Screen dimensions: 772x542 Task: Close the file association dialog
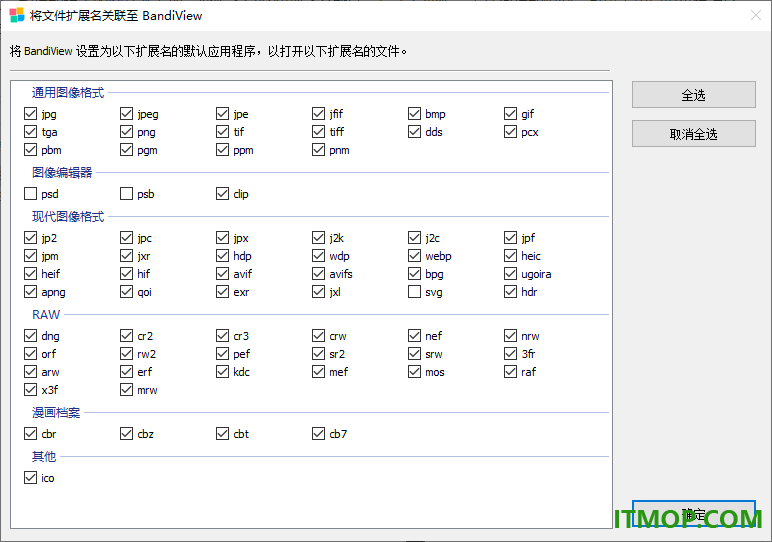point(756,15)
